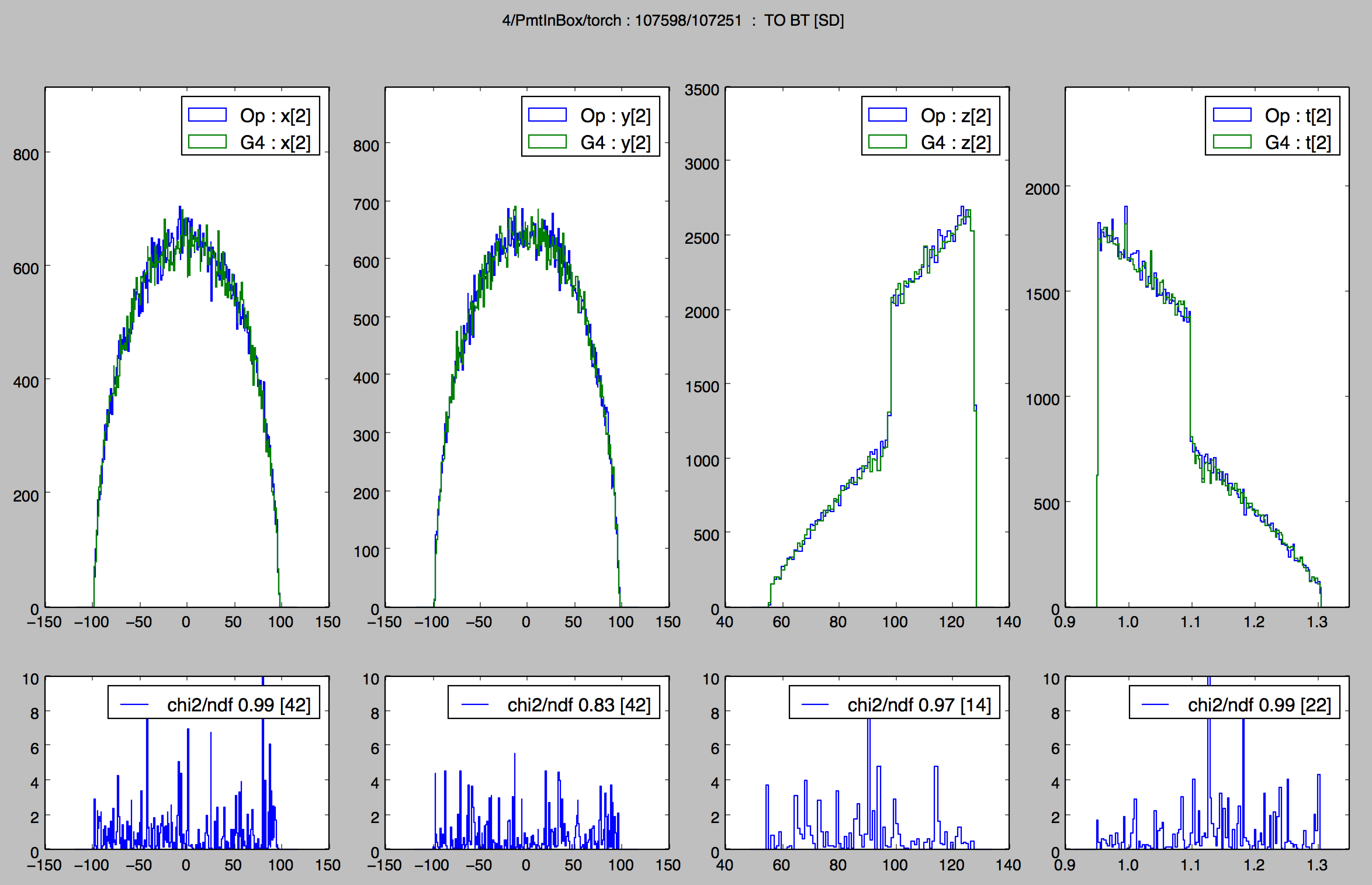Click the 'G4 : x[2]' legend label
This screenshot has width=1372, height=885.
(x=275, y=142)
